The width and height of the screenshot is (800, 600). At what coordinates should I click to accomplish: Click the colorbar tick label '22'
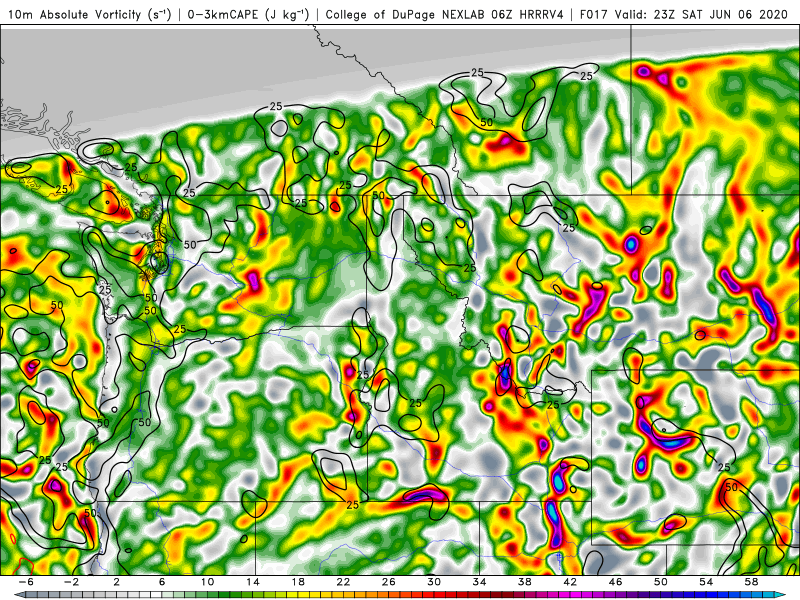pos(343,582)
